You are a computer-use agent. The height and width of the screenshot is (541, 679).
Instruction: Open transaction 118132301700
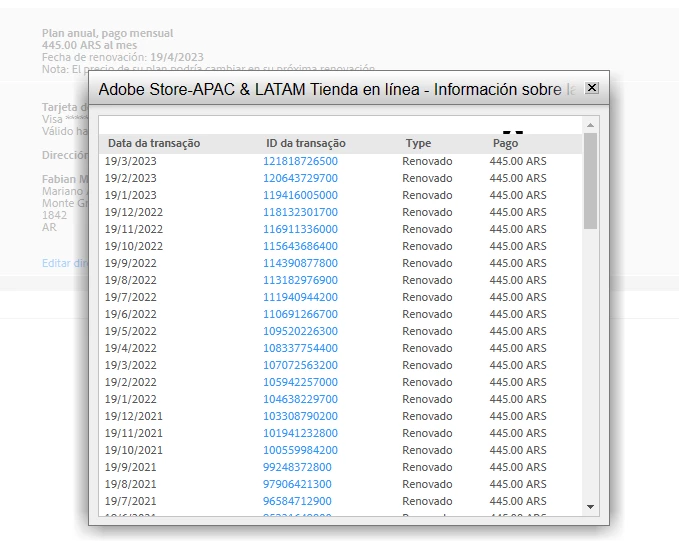(x=300, y=212)
